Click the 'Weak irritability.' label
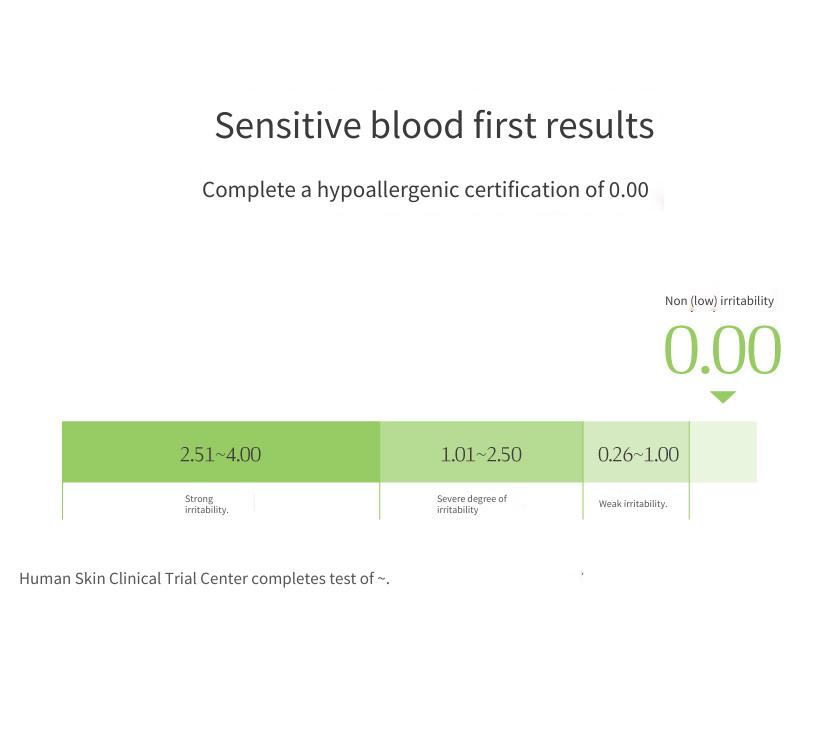 click(x=633, y=503)
